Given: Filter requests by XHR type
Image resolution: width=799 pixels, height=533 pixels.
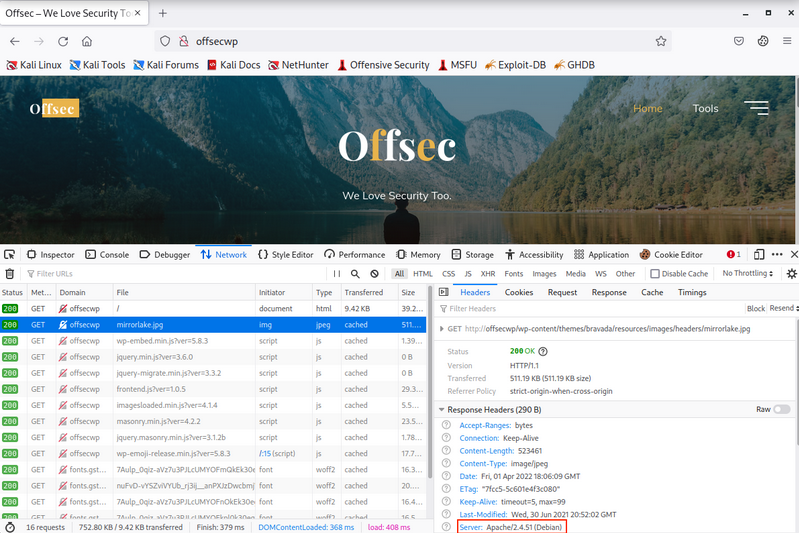Looking at the screenshot, I should [488, 273].
